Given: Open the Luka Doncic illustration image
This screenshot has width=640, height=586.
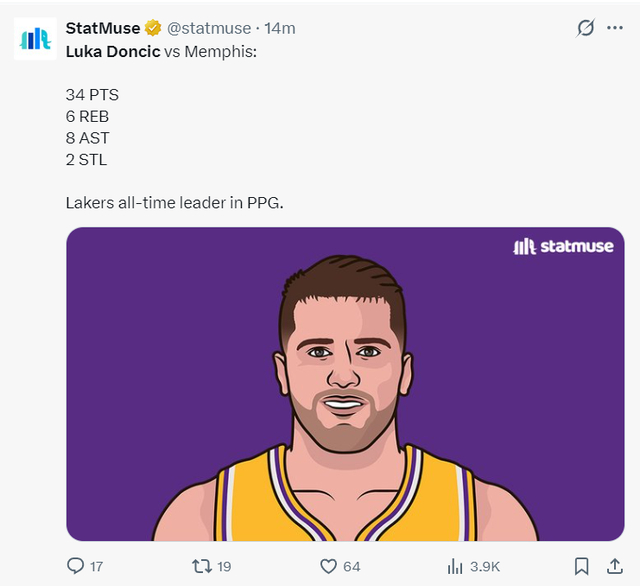Looking at the screenshot, I should pos(345,400).
